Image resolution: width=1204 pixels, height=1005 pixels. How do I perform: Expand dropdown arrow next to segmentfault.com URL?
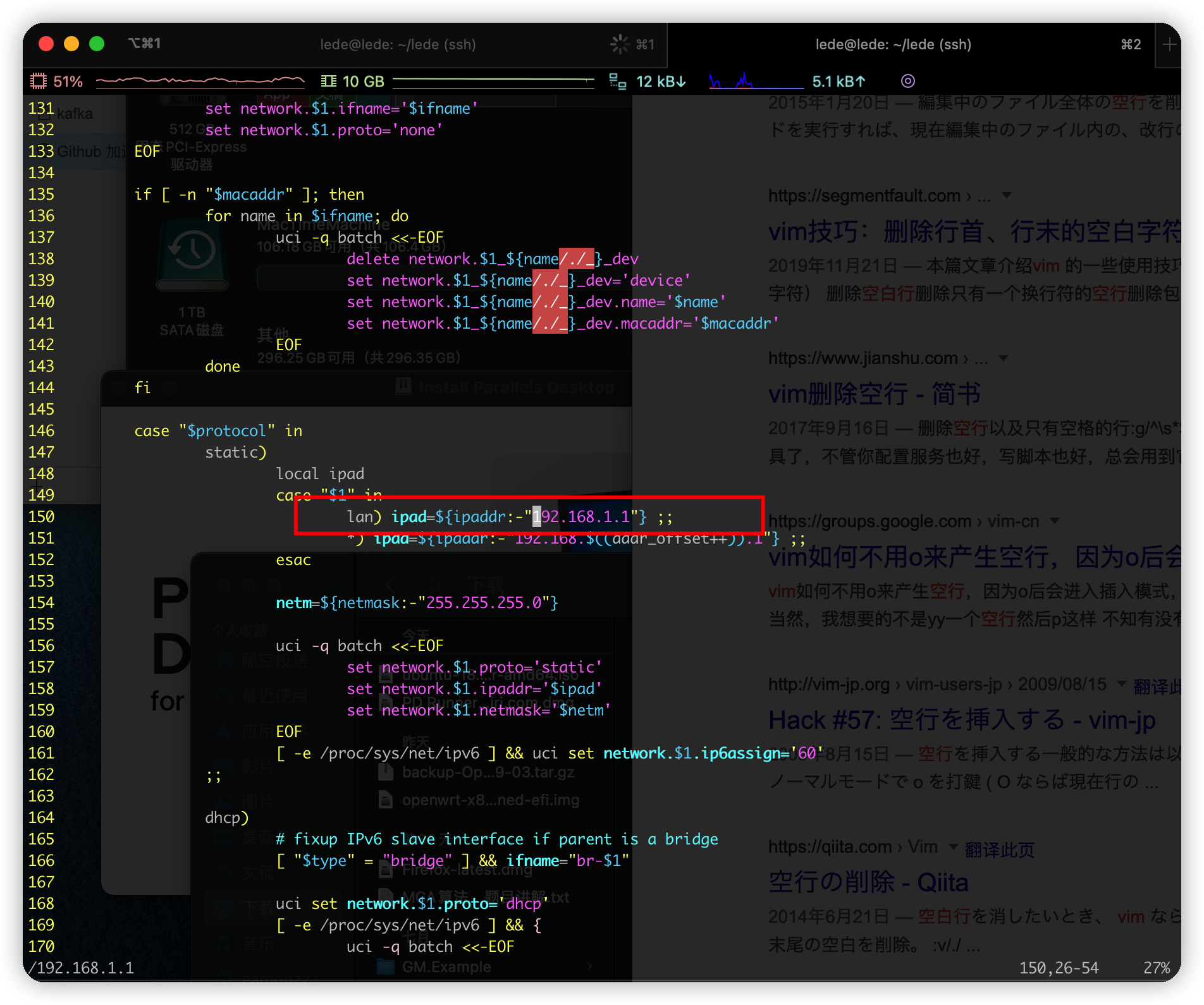coord(1007,195)
